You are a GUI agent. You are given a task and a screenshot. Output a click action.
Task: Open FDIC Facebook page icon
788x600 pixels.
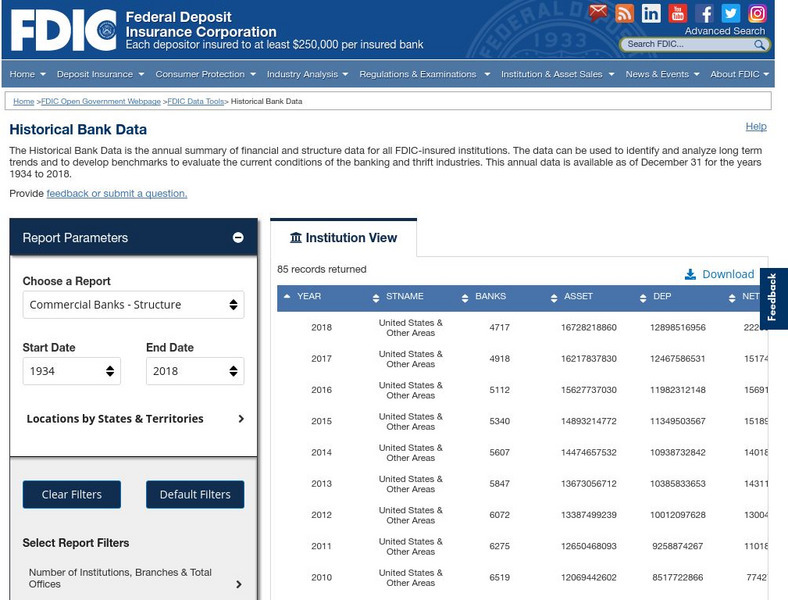pyautogui.click(x=705, y=13)
